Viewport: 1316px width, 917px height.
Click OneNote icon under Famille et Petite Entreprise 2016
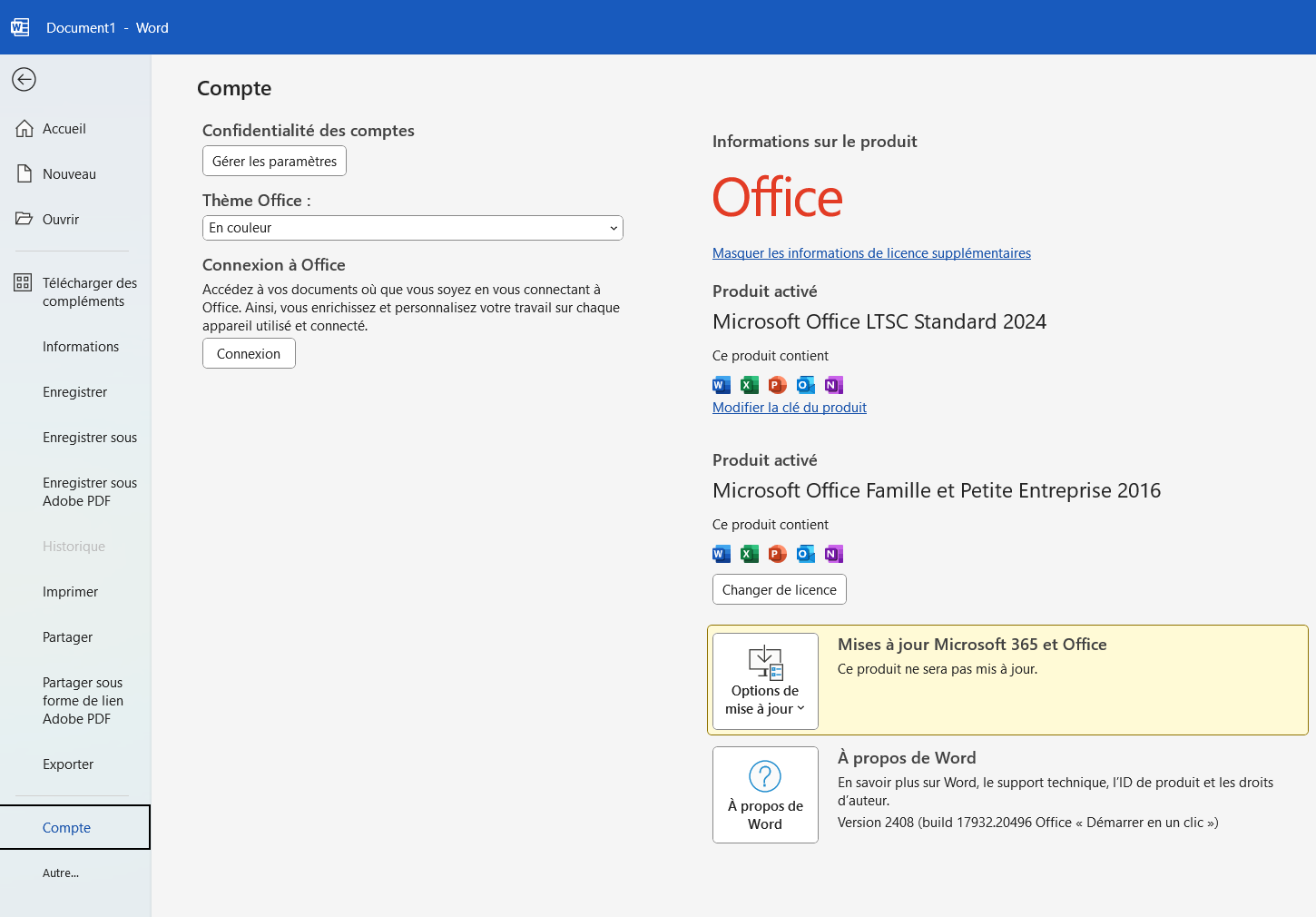(x=834, y=554)
